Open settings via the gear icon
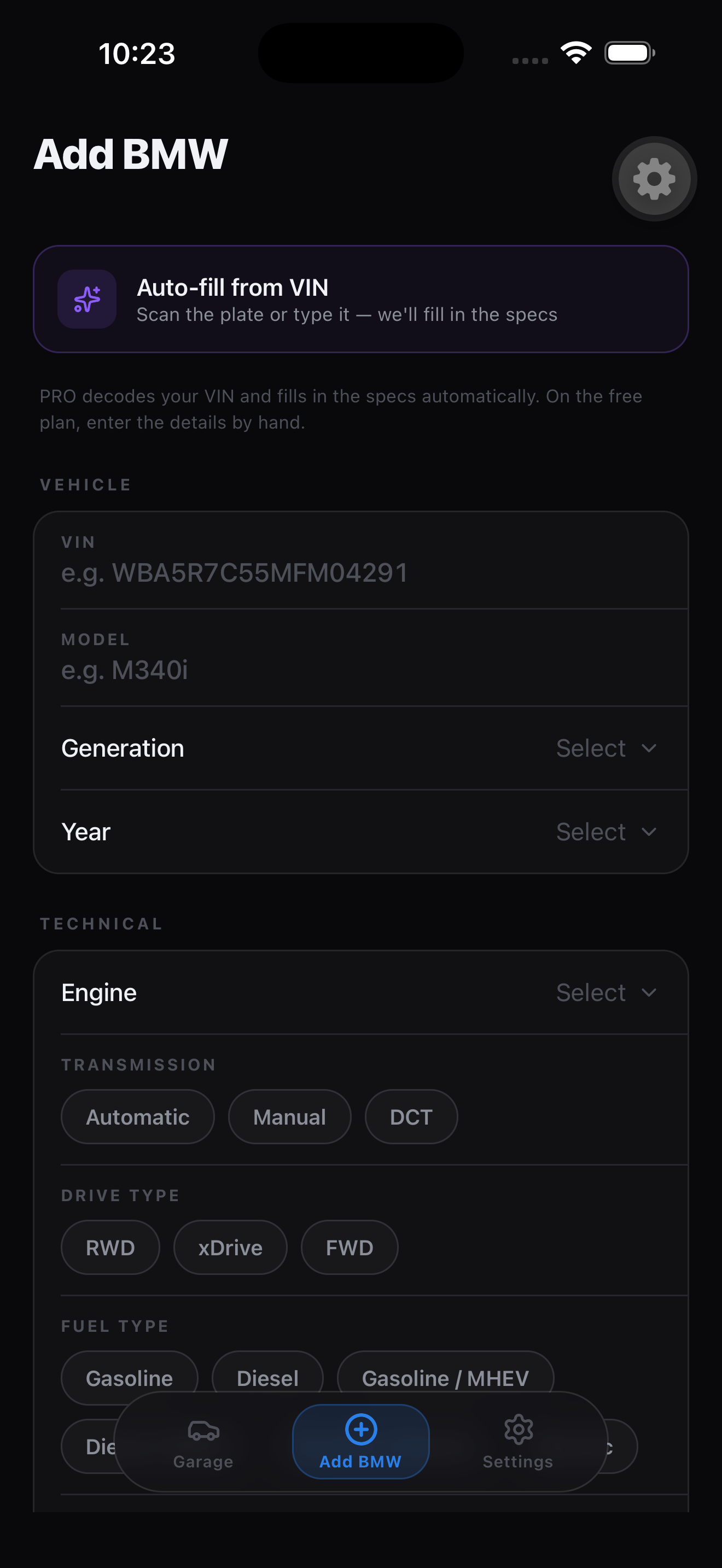Image resolution: width=722 pixels, height=1568 pixels. pyautogui.click(x=654, y=178)
